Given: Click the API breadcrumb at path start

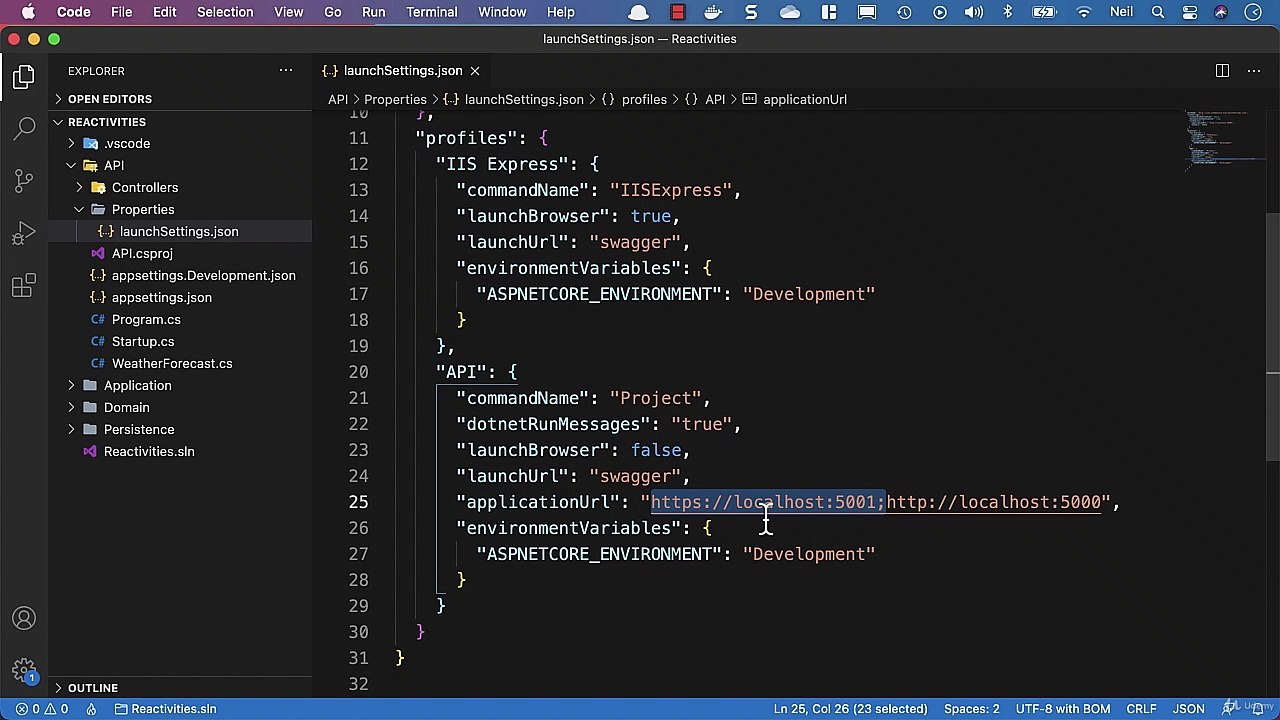Looking at the screenshot, I should click(338, 100).
